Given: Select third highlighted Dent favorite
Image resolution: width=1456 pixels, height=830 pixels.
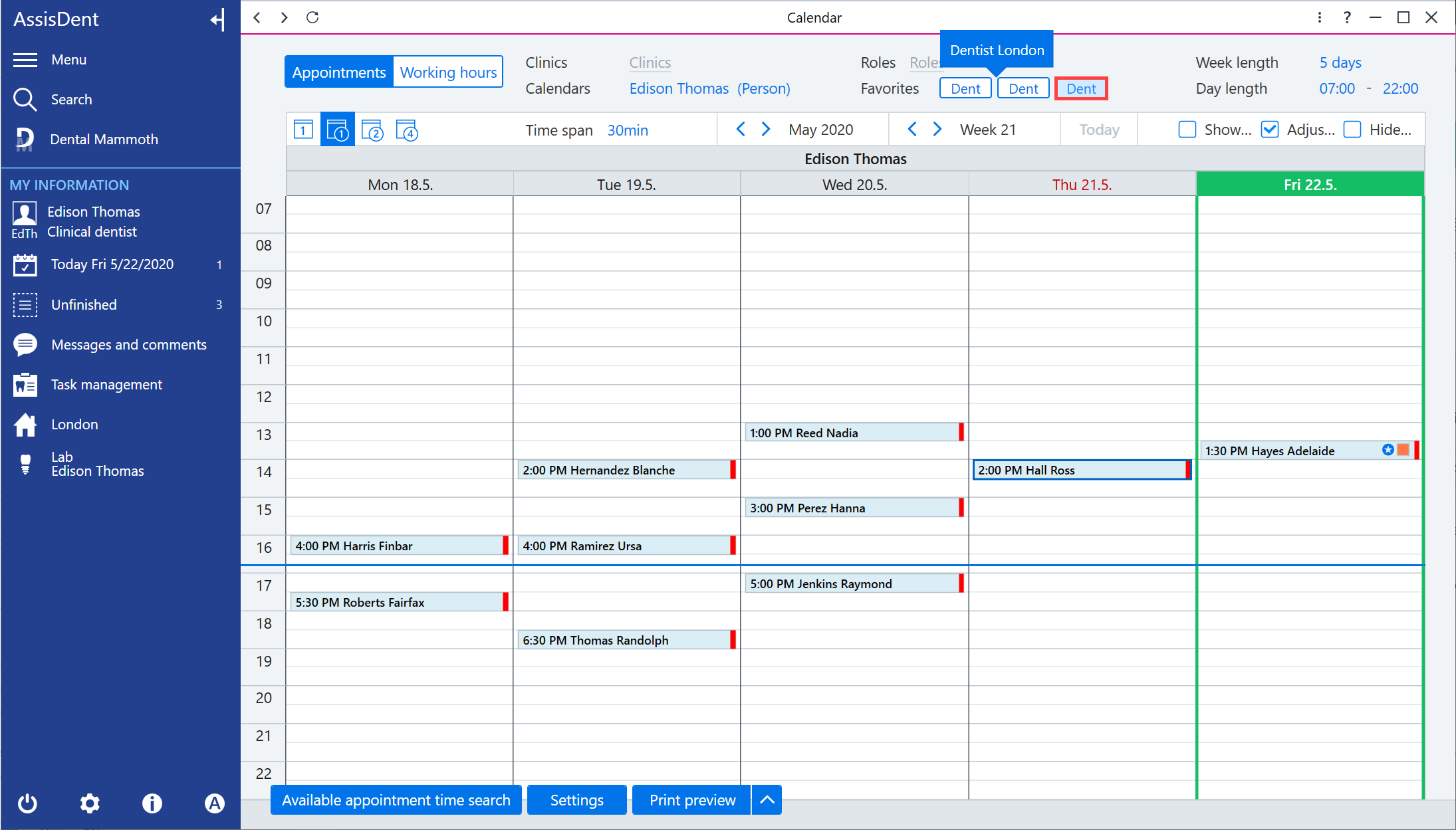Looking at the screenshot, I should 1081,88.
